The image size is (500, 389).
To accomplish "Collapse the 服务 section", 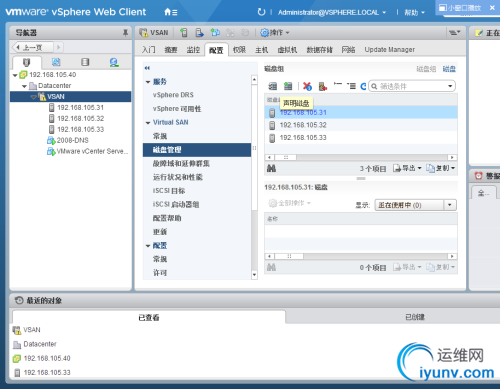I will point(148,82).
